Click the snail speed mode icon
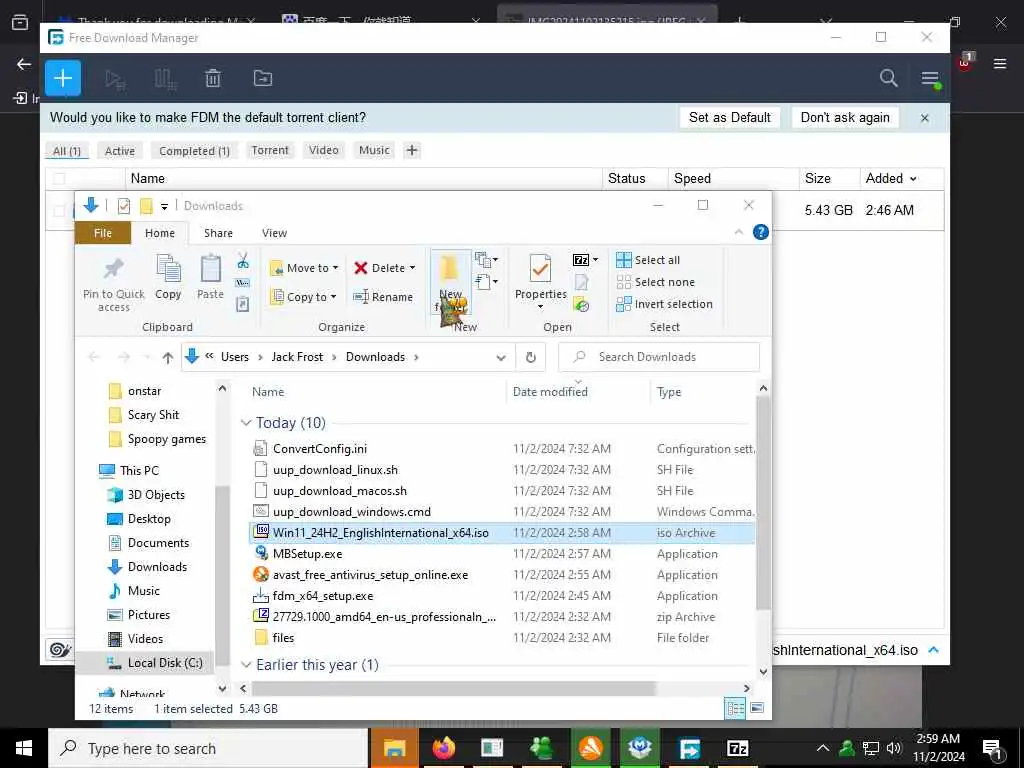Image resolution: width=1024 pixels, height=768 pixels. tap(60, 650)
